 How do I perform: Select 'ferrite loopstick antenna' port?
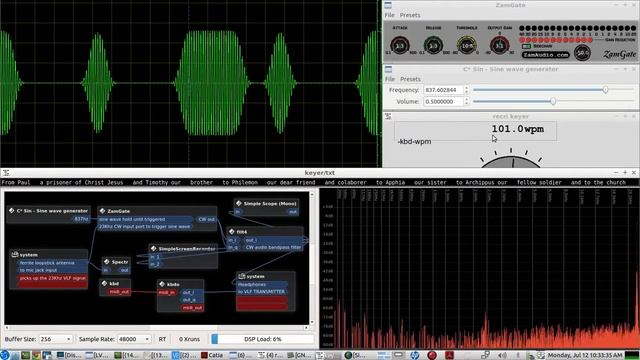click(52, 263)
